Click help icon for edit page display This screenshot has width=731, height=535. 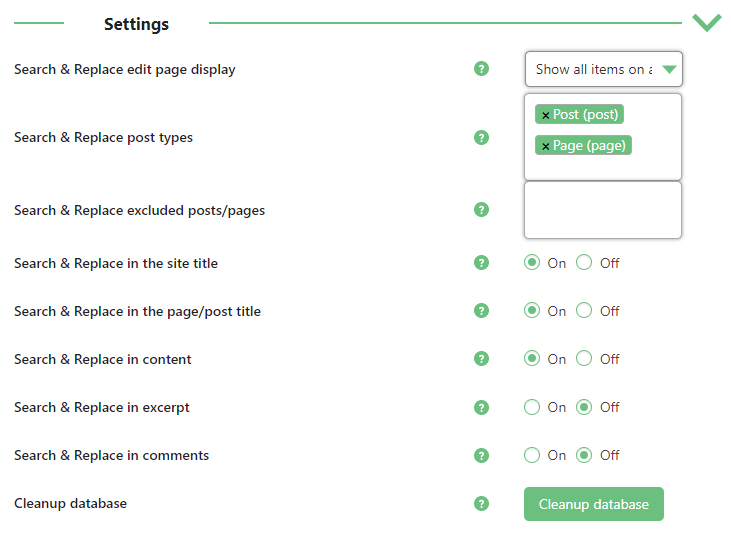[481, 69]
